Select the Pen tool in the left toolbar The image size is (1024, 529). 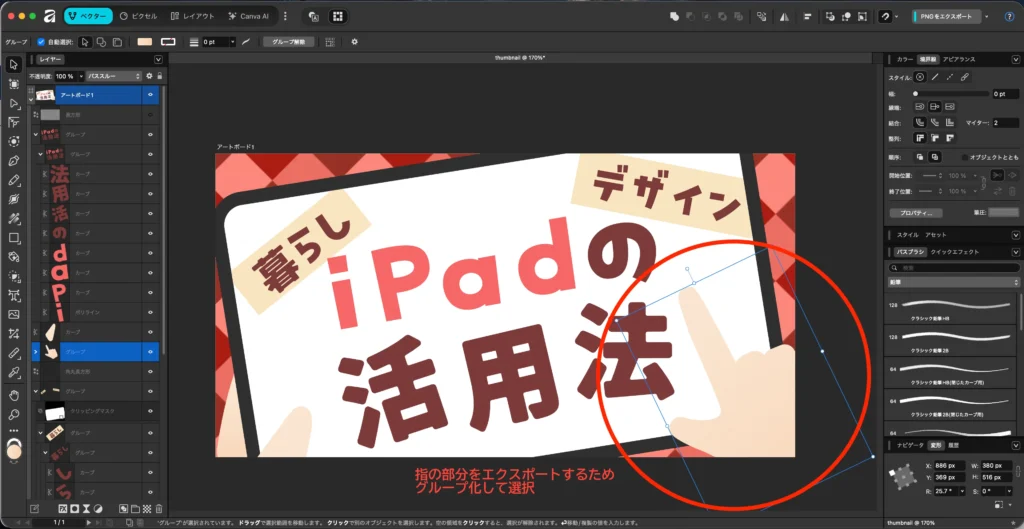14,160
